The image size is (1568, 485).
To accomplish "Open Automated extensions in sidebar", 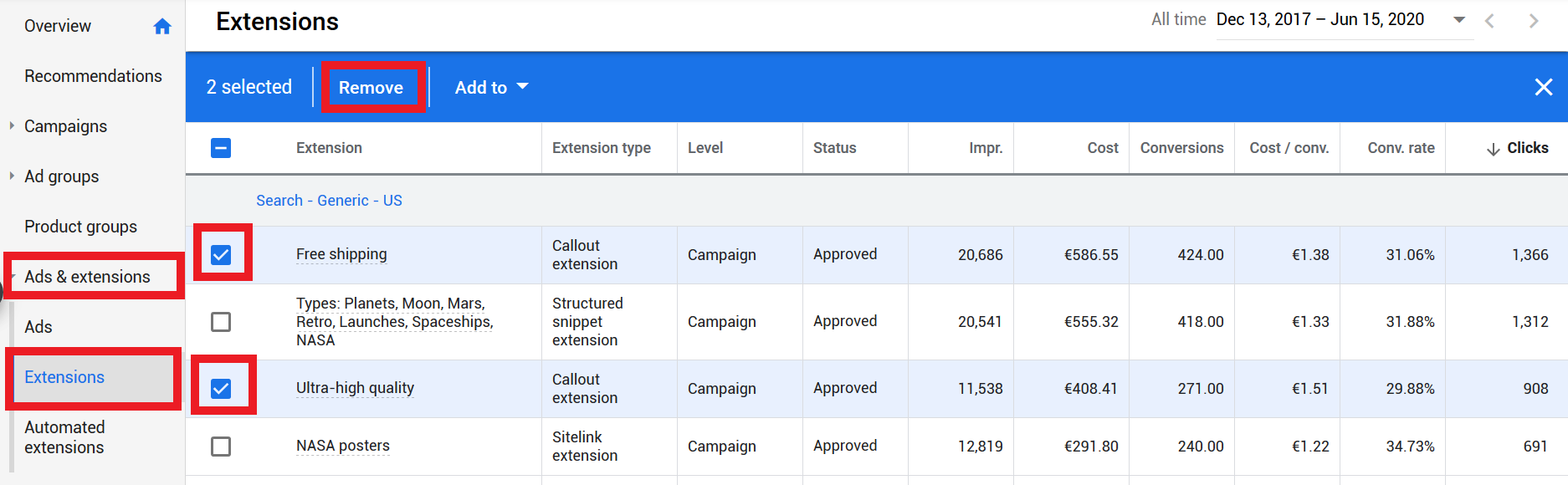I will [x=64, y=437].
